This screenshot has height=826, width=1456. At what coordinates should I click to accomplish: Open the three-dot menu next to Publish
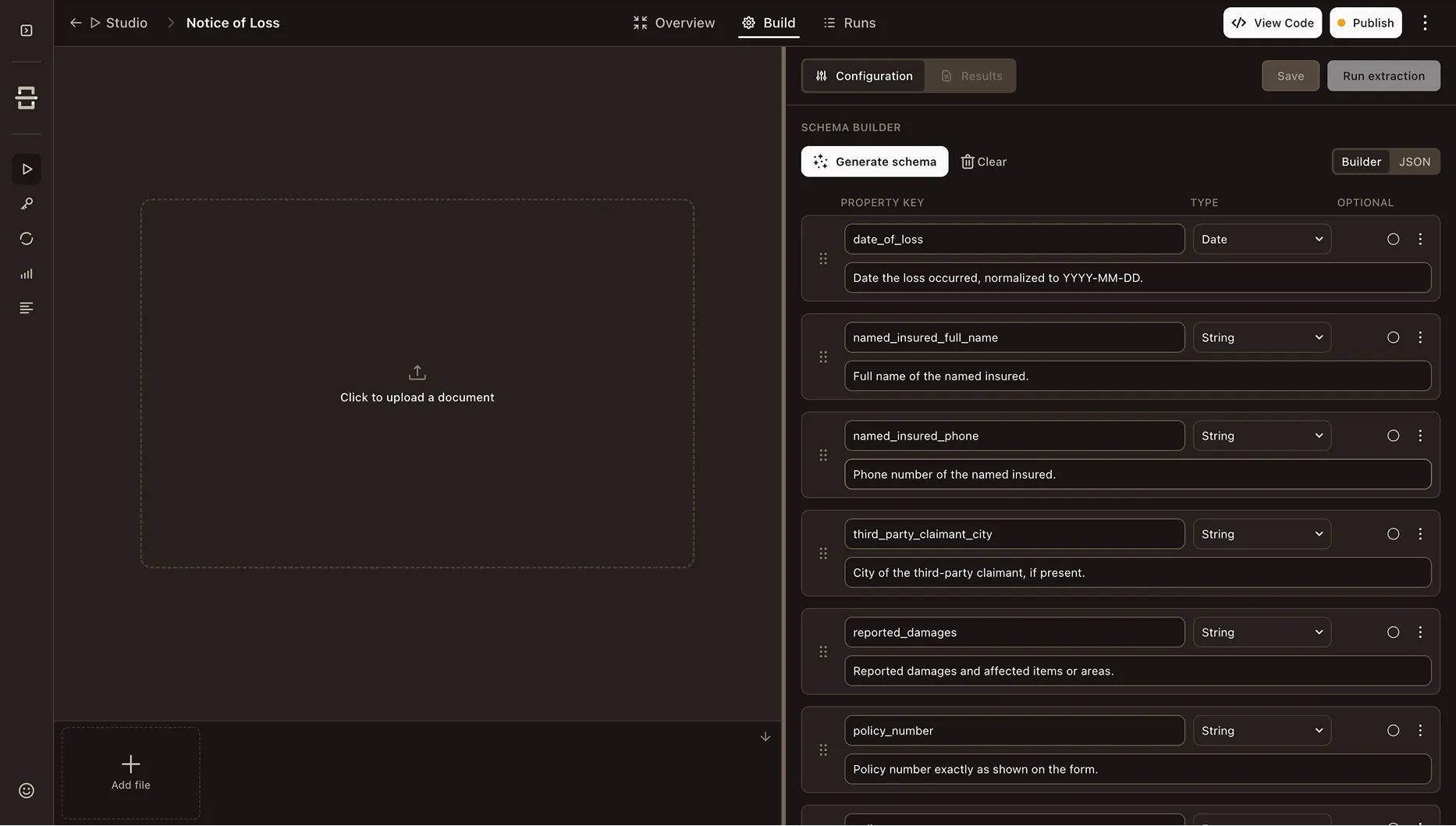(x=1425, y=23)
